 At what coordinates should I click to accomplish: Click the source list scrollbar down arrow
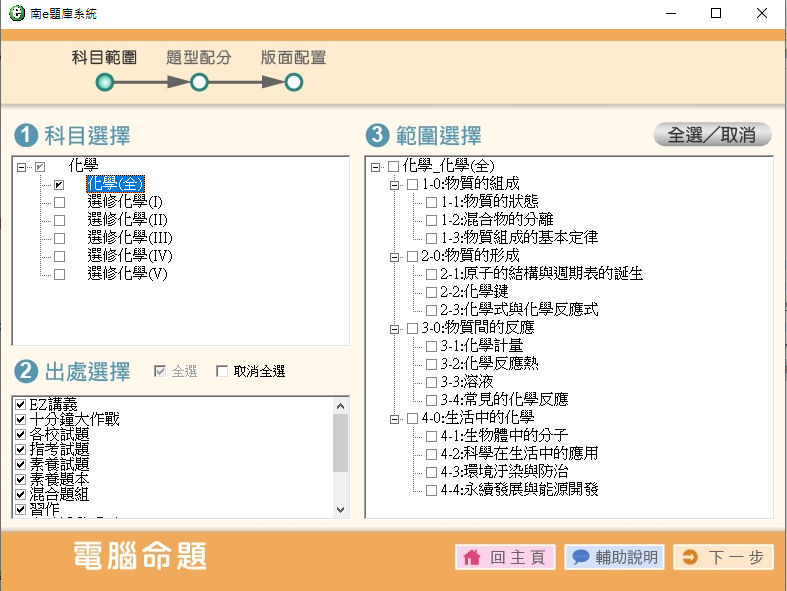click(x=341, y=509)
